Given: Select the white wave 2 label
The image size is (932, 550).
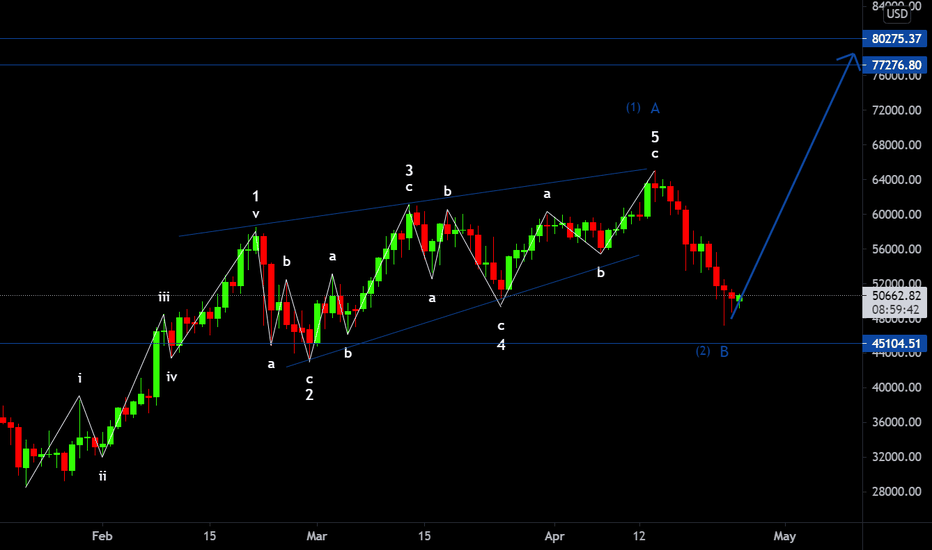Looking at the screenshot, I should [309, 395].
